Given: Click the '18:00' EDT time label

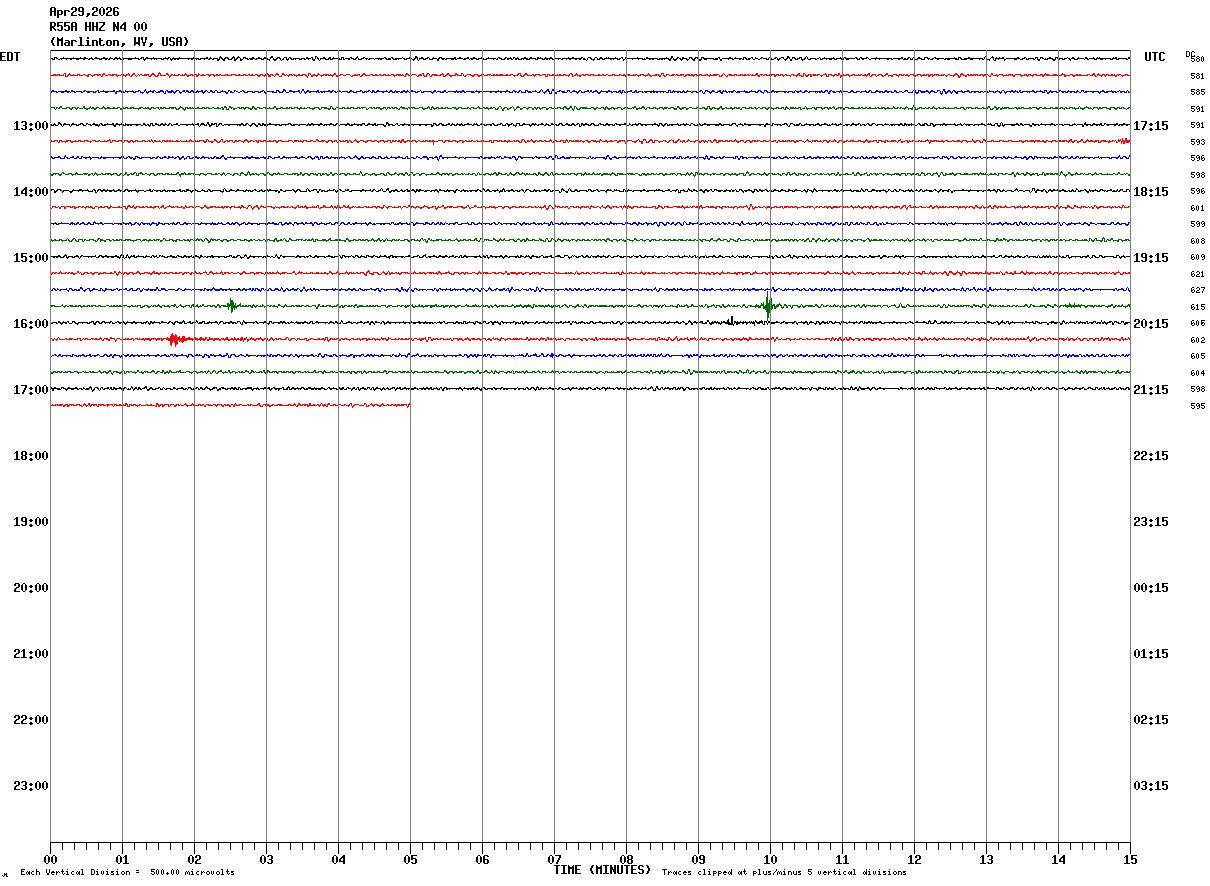Looking at the screenshot, I should [30, 456].
